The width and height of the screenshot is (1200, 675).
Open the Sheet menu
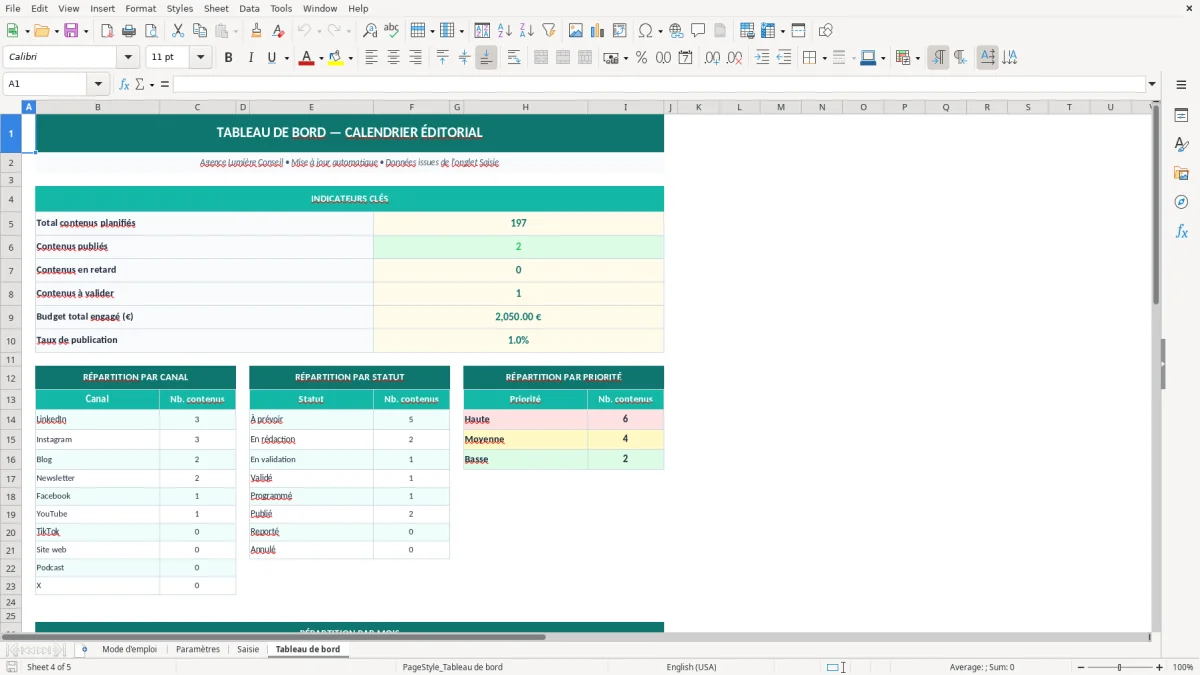coord(216,8)
